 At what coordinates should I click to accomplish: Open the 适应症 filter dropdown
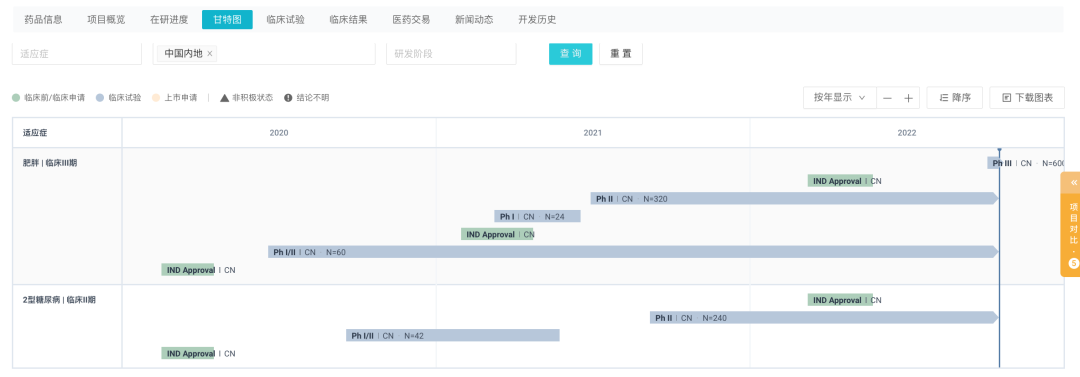point(76,53)
